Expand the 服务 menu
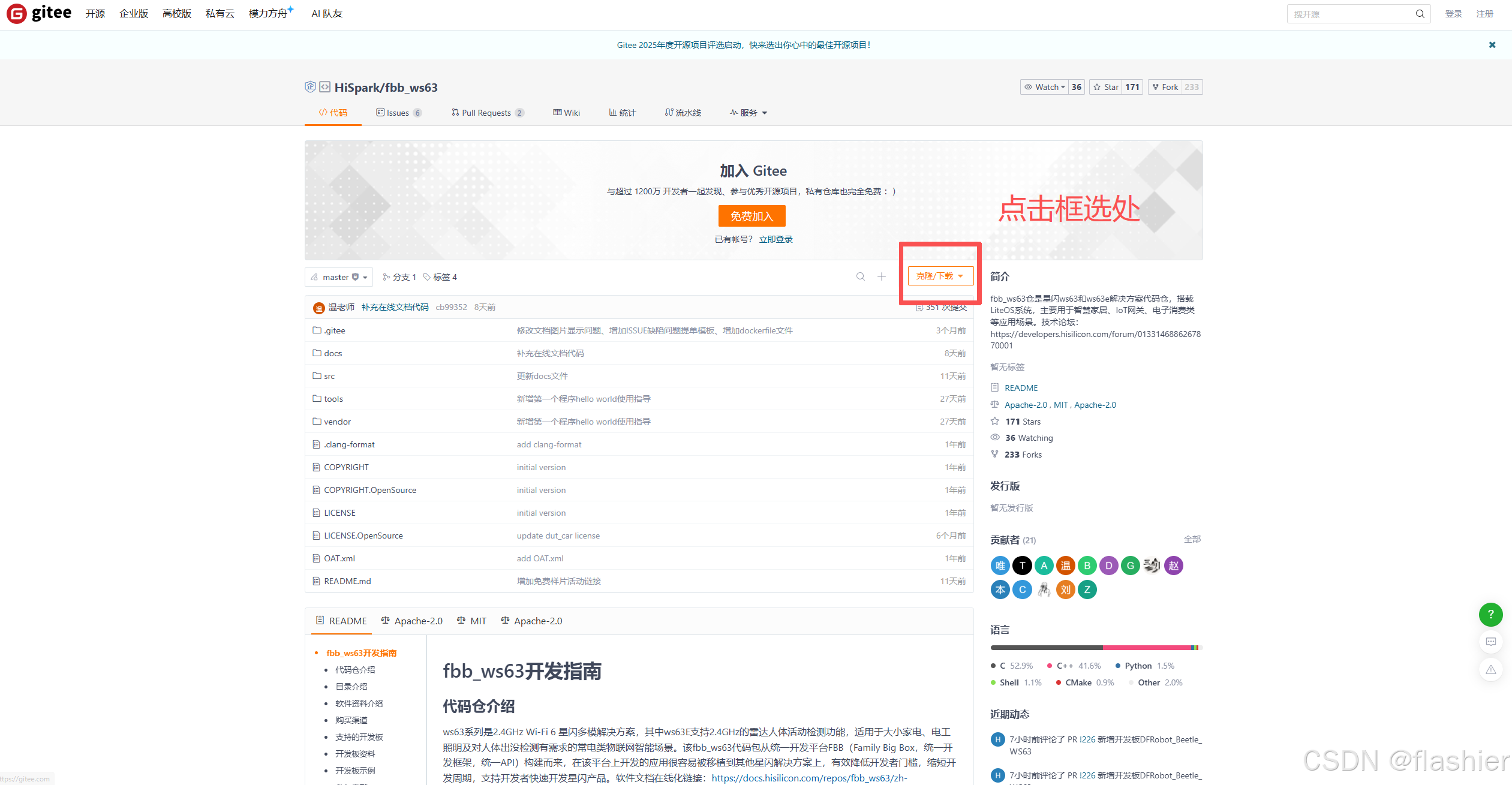Image resolution: width=1512 pixels, height=785 pixels. tap(749, 113)
